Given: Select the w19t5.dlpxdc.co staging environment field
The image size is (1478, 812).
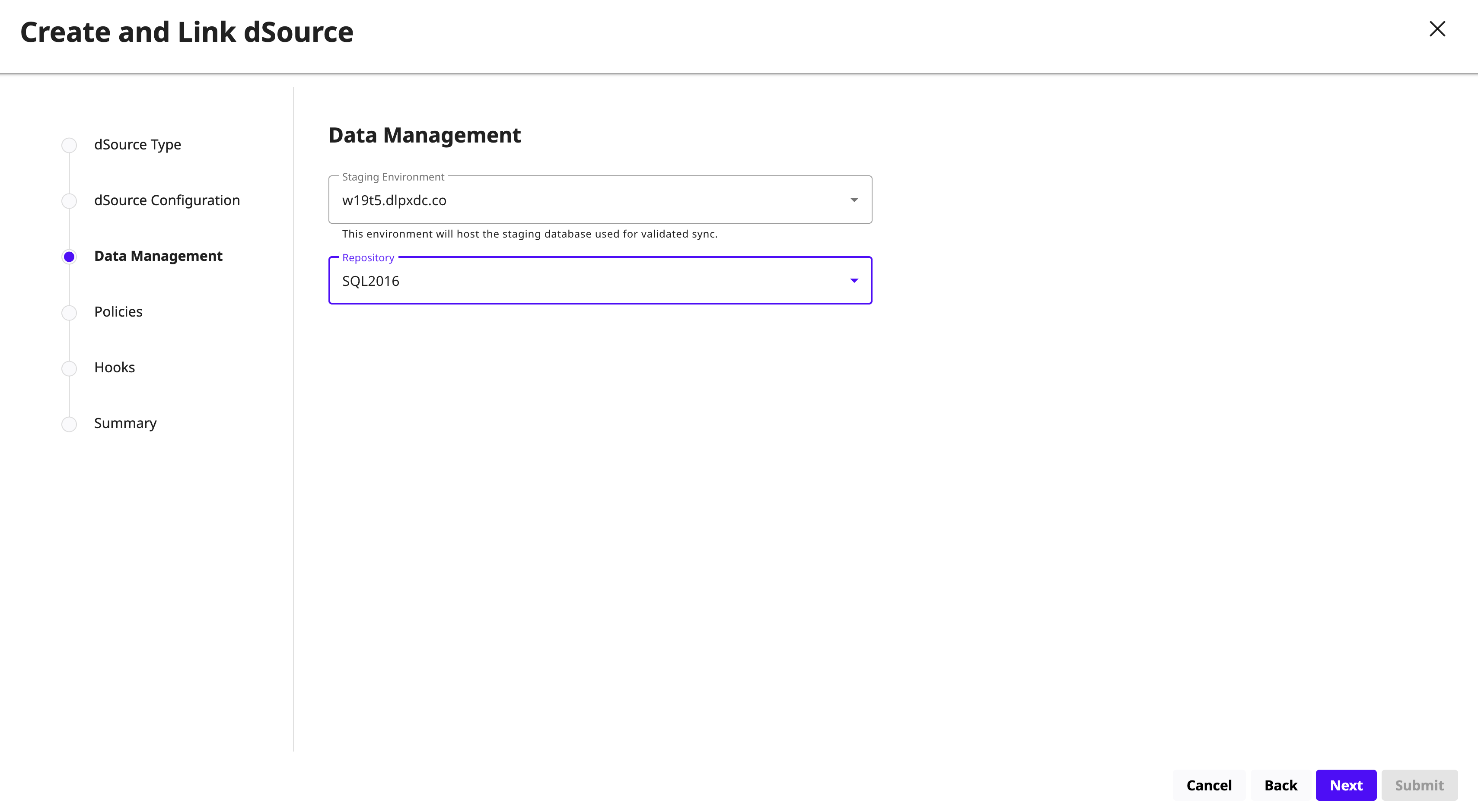Looking at the screenshot, I should [x=600, y=200].
